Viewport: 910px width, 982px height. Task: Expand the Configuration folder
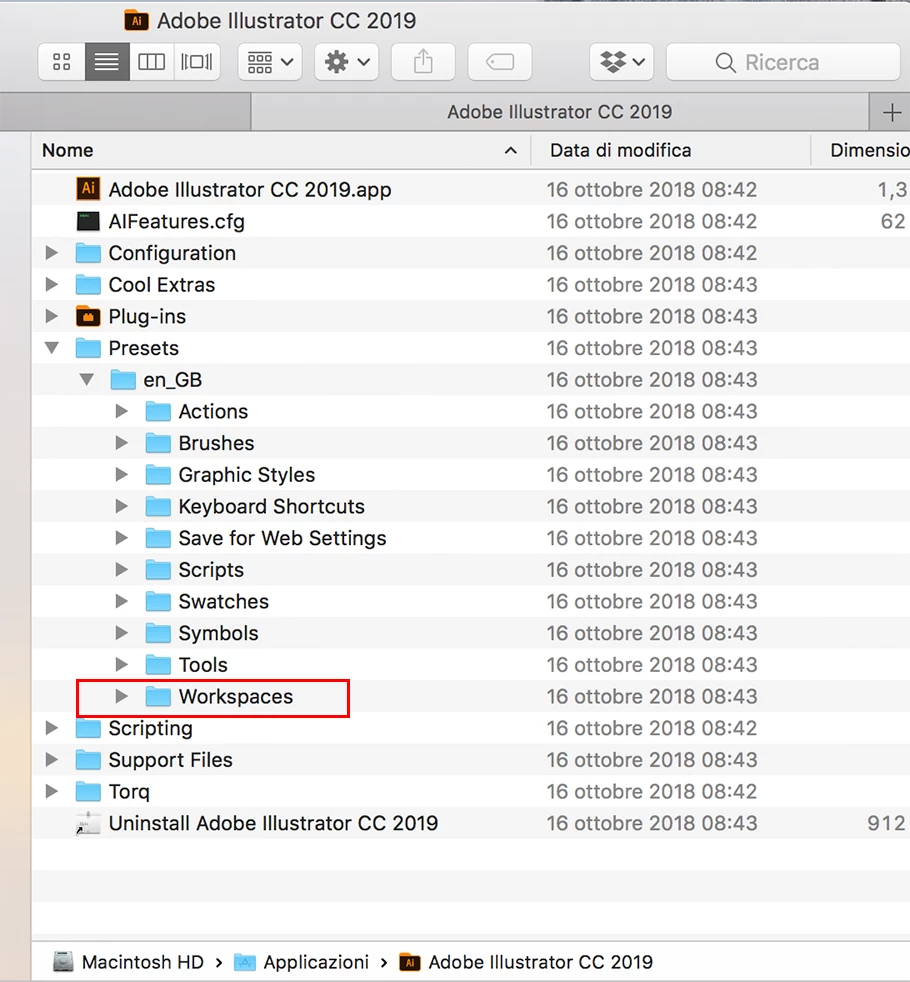pos(52,253)
